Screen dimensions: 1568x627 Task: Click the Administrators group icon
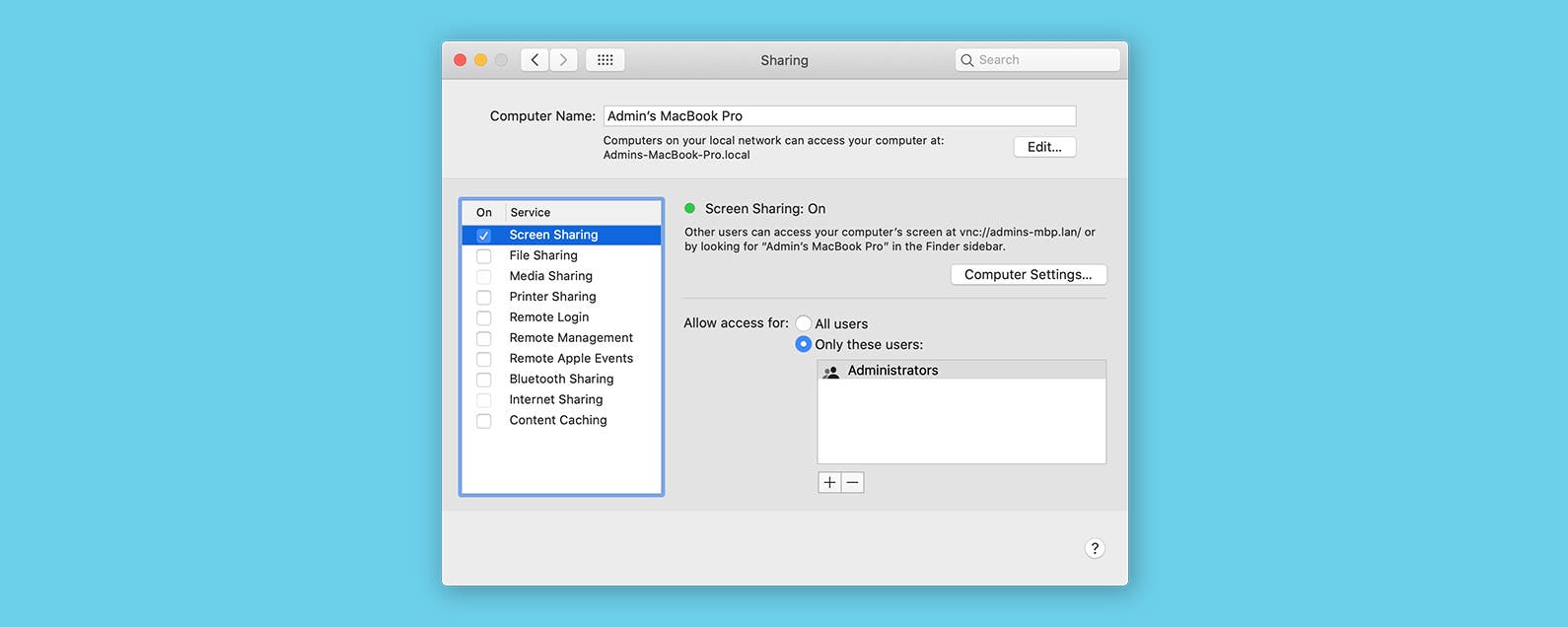click(831, 372)
